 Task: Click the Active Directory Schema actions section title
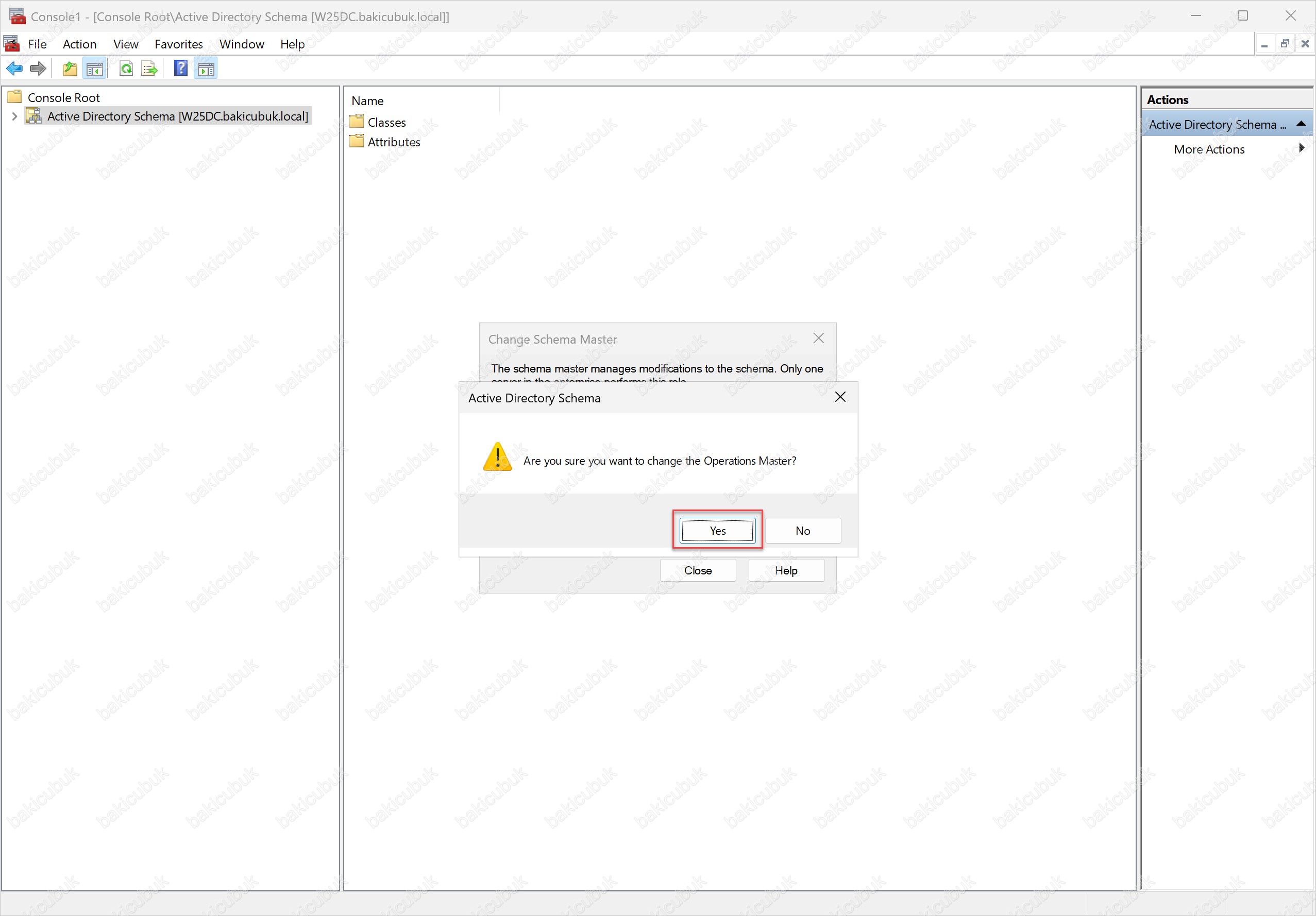pos(1217,124)
